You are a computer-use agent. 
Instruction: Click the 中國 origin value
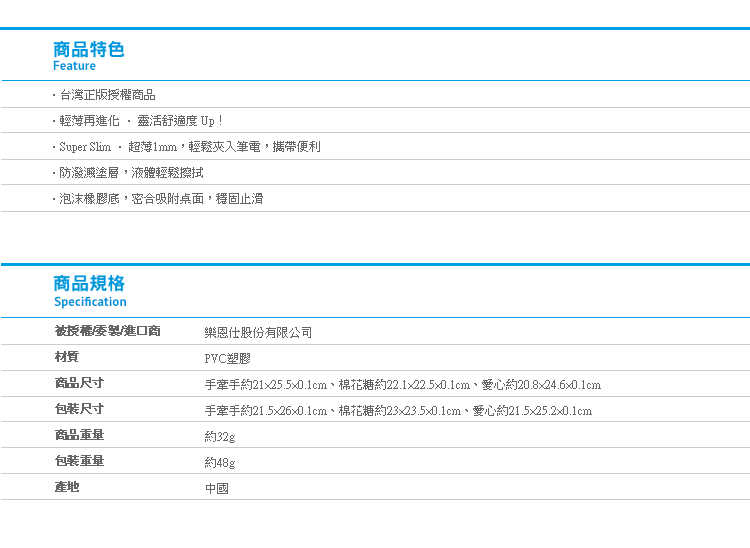216,488
